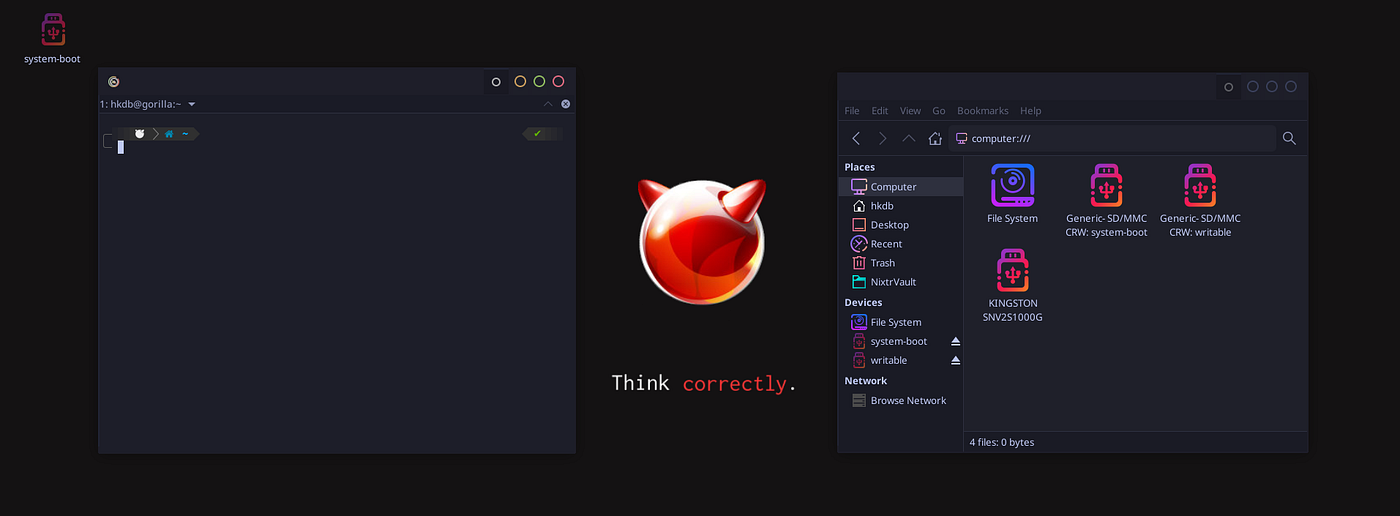Click the white circle button in file manager title bar
Image resolution: width=1400 pixels, height=516 pixels.
click(x=1229, y=87)
